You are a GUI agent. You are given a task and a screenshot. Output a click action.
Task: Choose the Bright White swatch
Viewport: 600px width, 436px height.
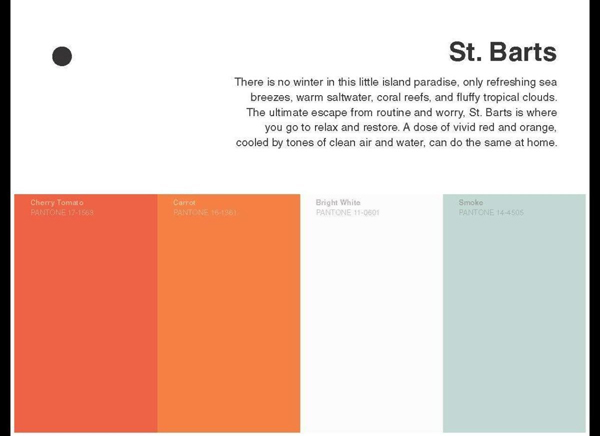click(x=372, y=320)
